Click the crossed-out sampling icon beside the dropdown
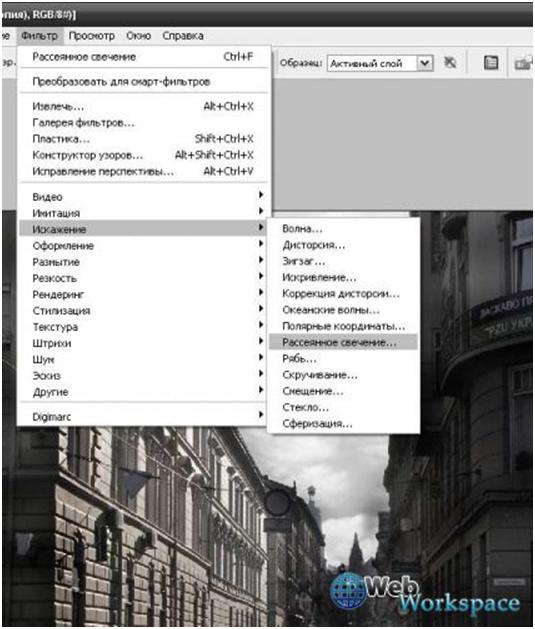The image size is (535, 629). [x=450, y=63]
